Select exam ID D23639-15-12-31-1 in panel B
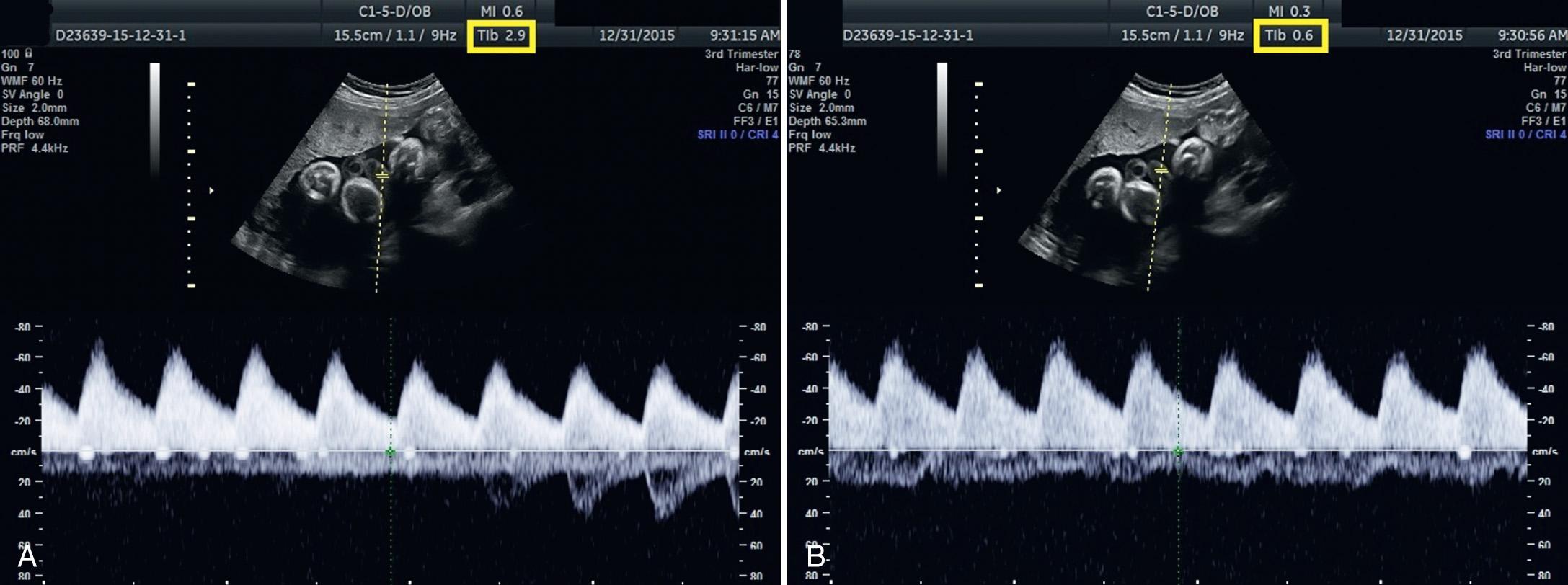Screen dimensions: 1568x585 (x=908, y=35)
